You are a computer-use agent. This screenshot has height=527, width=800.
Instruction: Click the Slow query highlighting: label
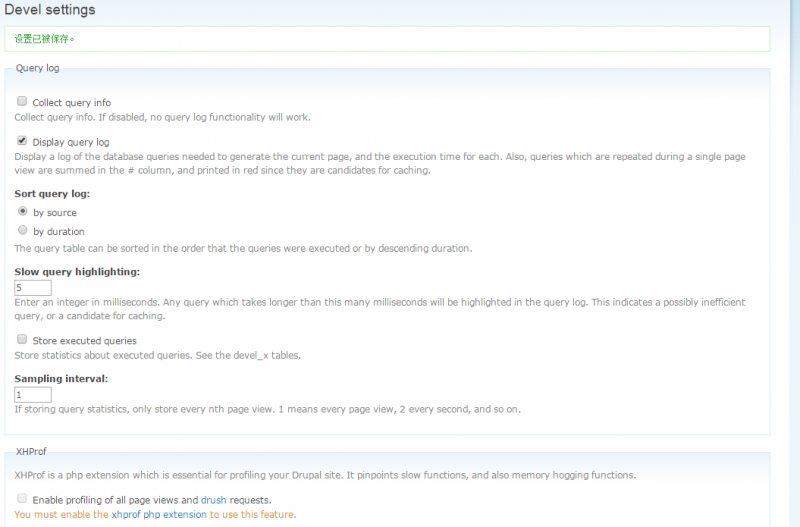pos(77,272)
